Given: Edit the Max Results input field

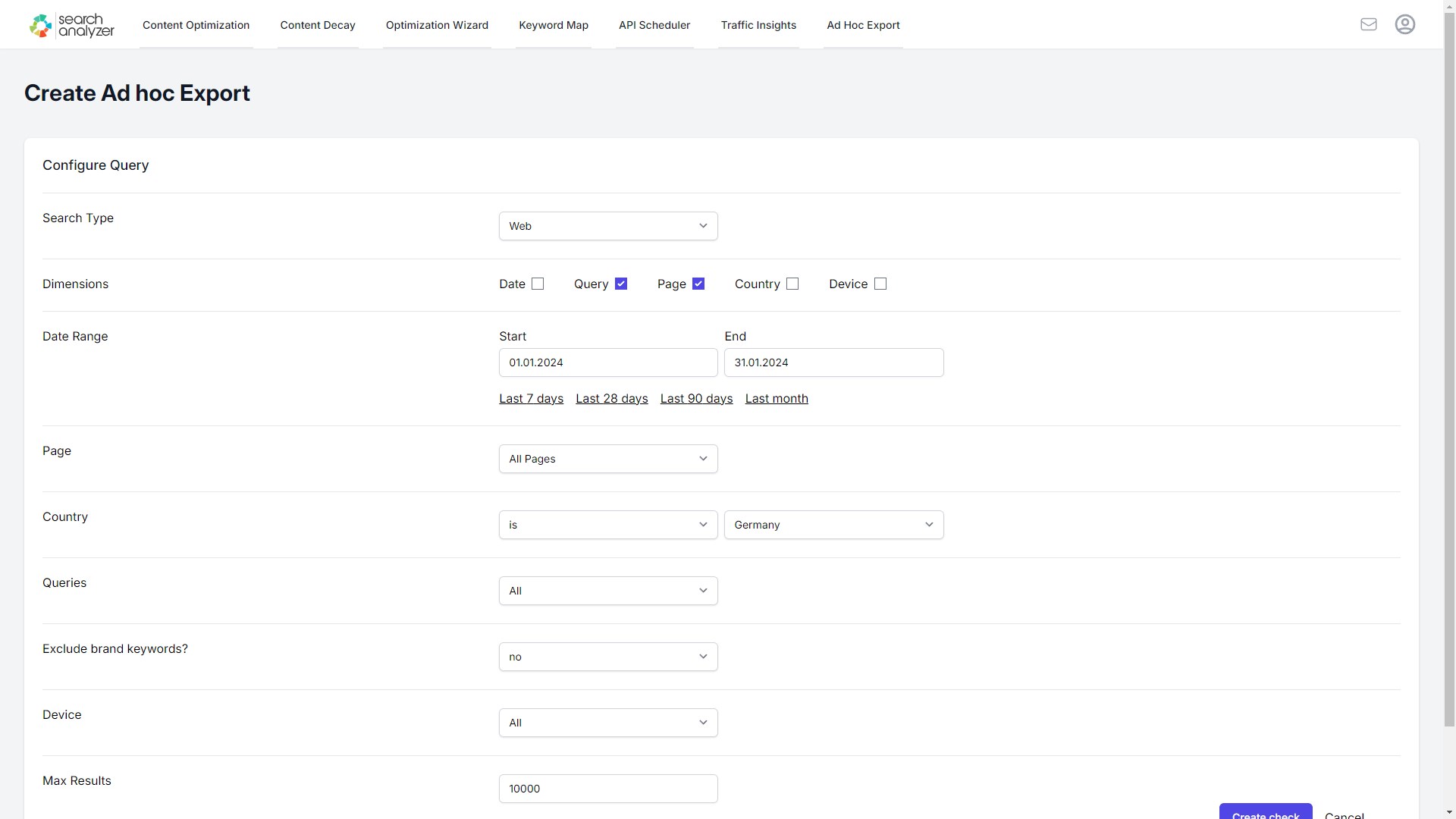Looking at the screenshot, I should [x=607, y=788].
